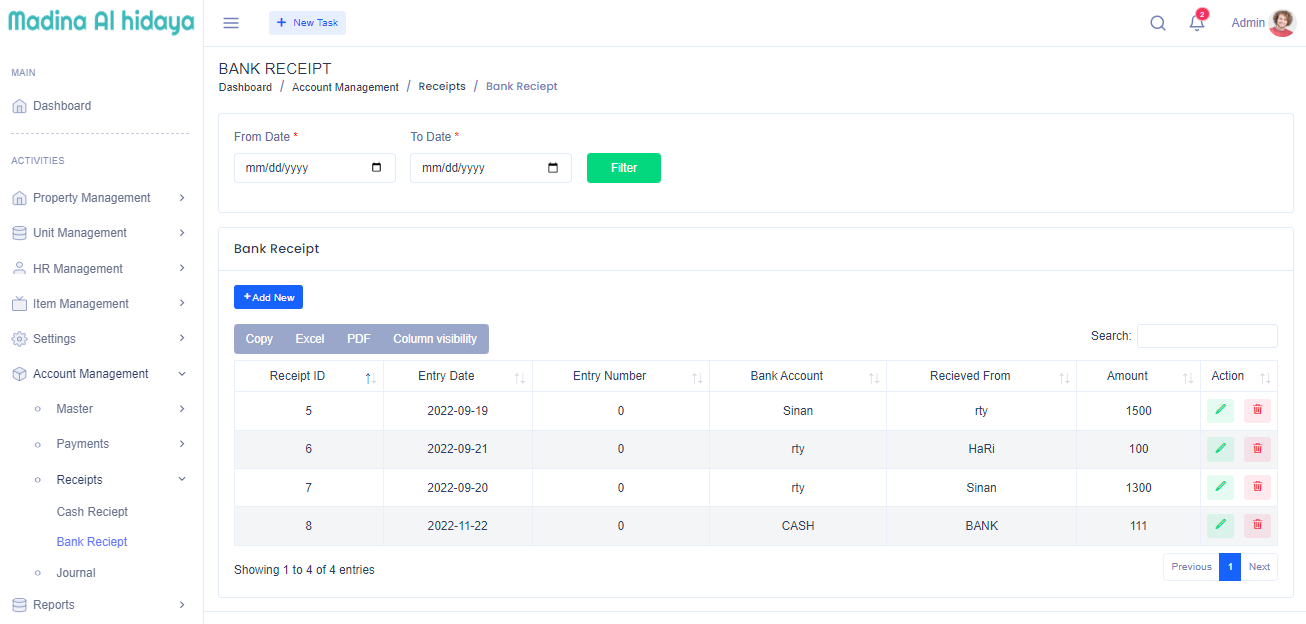Open Cash Reciept sidebar item
Screen dimensions: 1306x624
[x=92, y=512]
